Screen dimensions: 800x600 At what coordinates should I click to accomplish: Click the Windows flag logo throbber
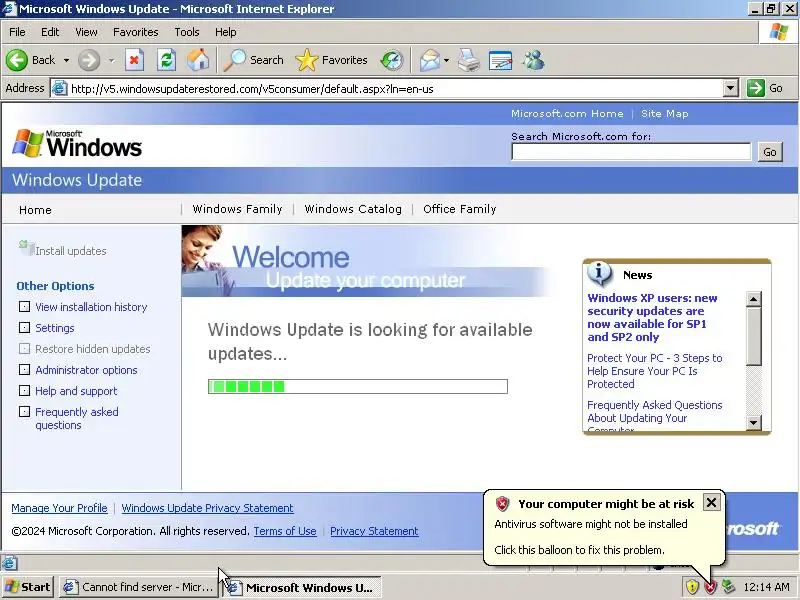(779, 32)
